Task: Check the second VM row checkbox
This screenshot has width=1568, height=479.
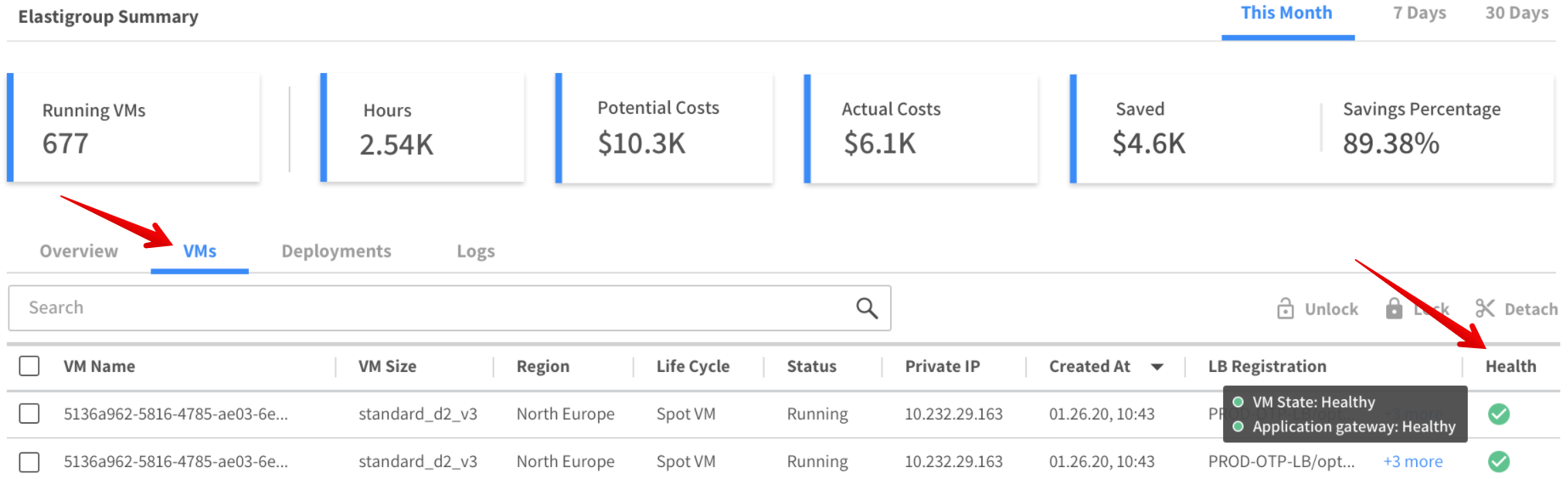Action: (x=30, y=462)
